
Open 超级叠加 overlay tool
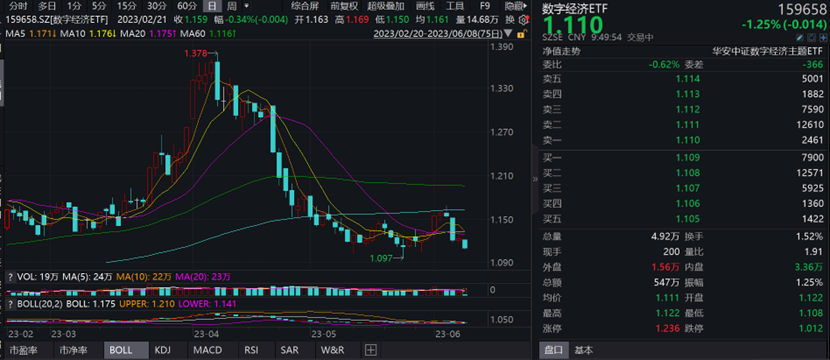point(386,6)
